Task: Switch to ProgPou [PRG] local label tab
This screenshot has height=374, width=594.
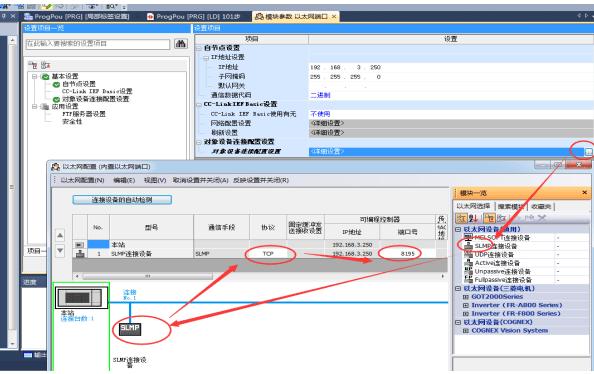Action: (77, 16)
